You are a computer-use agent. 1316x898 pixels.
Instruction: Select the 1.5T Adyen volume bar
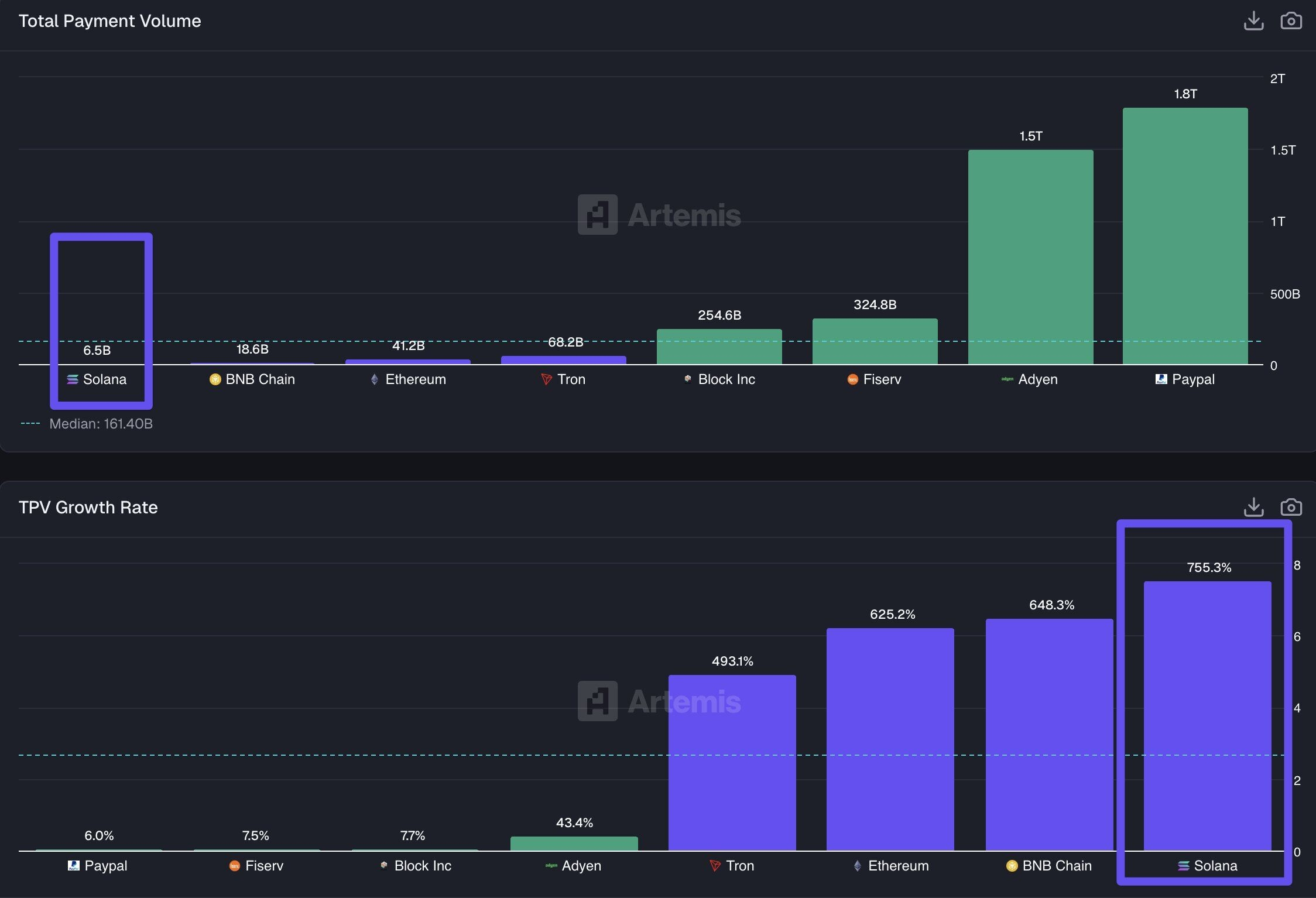pyautogui.click(x=1030, y=256)
